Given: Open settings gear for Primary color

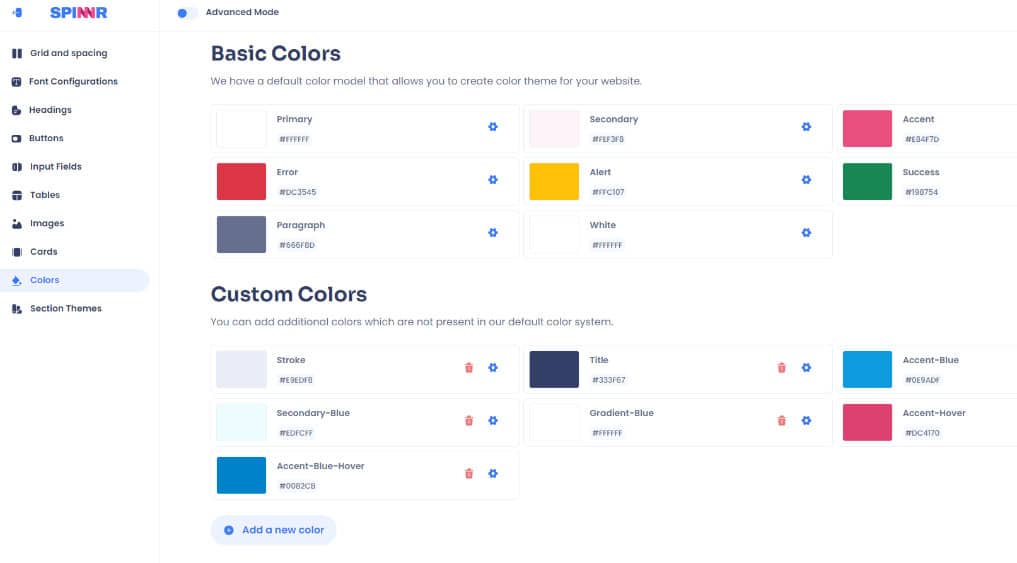Looking at the screenshot, I should click(493, 127).
